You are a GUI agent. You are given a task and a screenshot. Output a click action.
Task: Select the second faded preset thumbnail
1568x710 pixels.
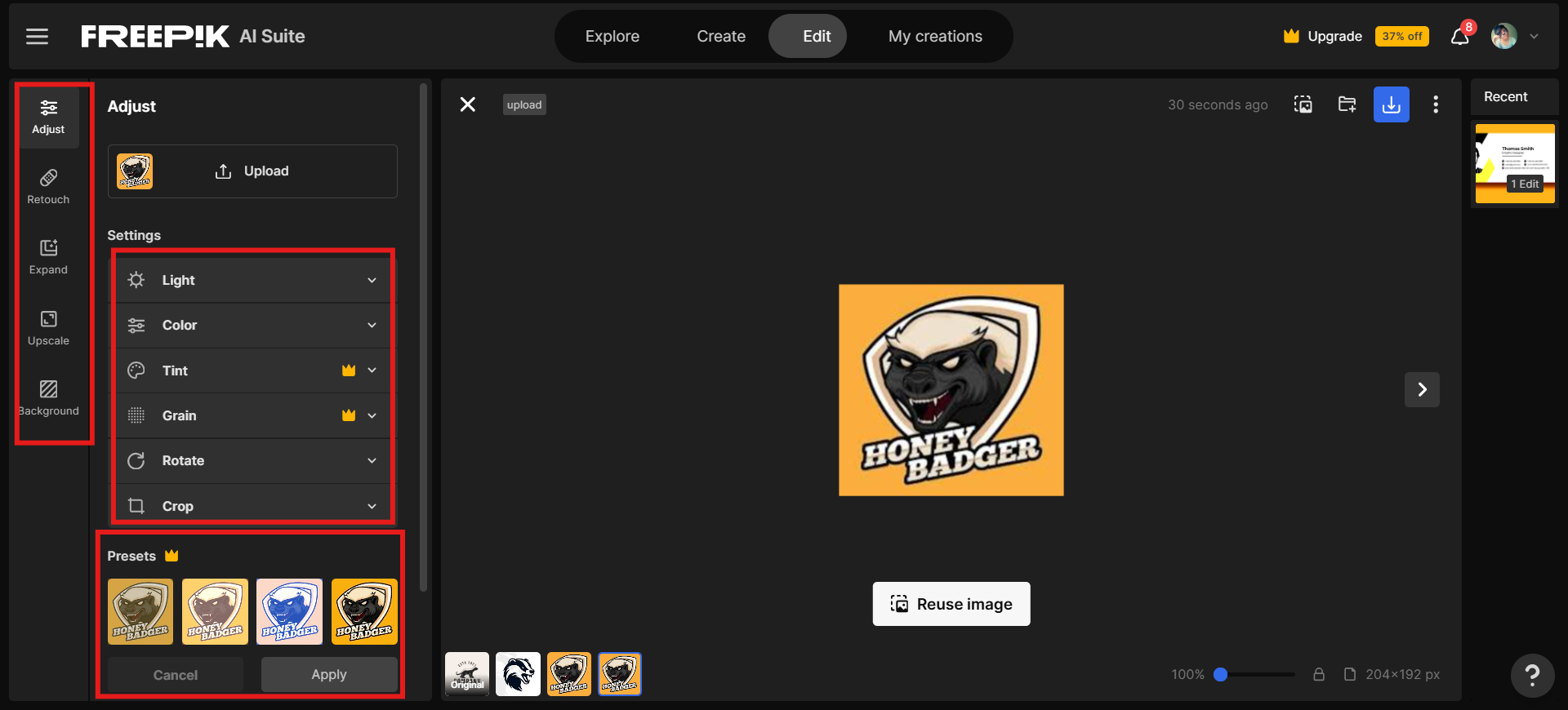215,612
